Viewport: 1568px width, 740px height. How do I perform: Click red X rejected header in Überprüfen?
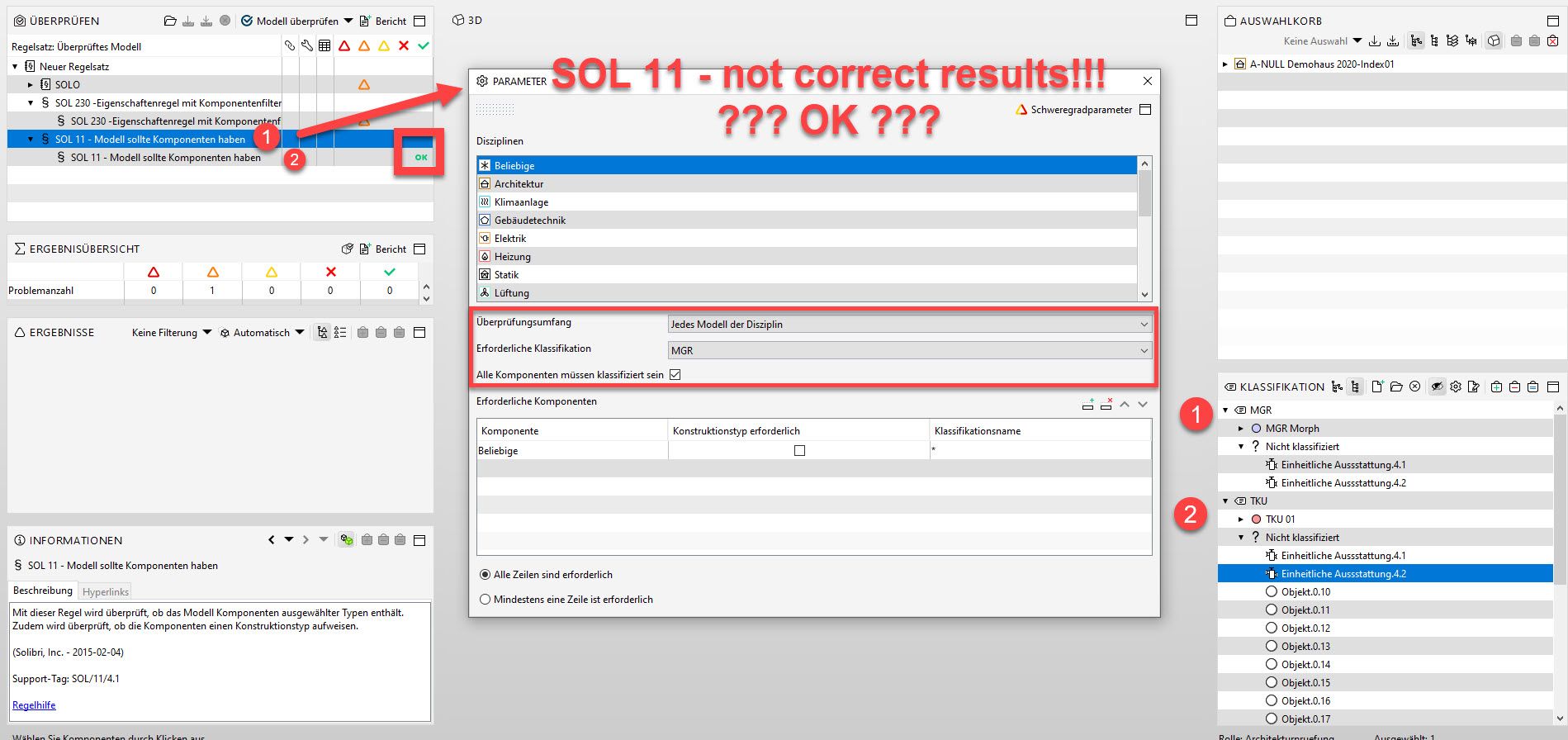404,45
